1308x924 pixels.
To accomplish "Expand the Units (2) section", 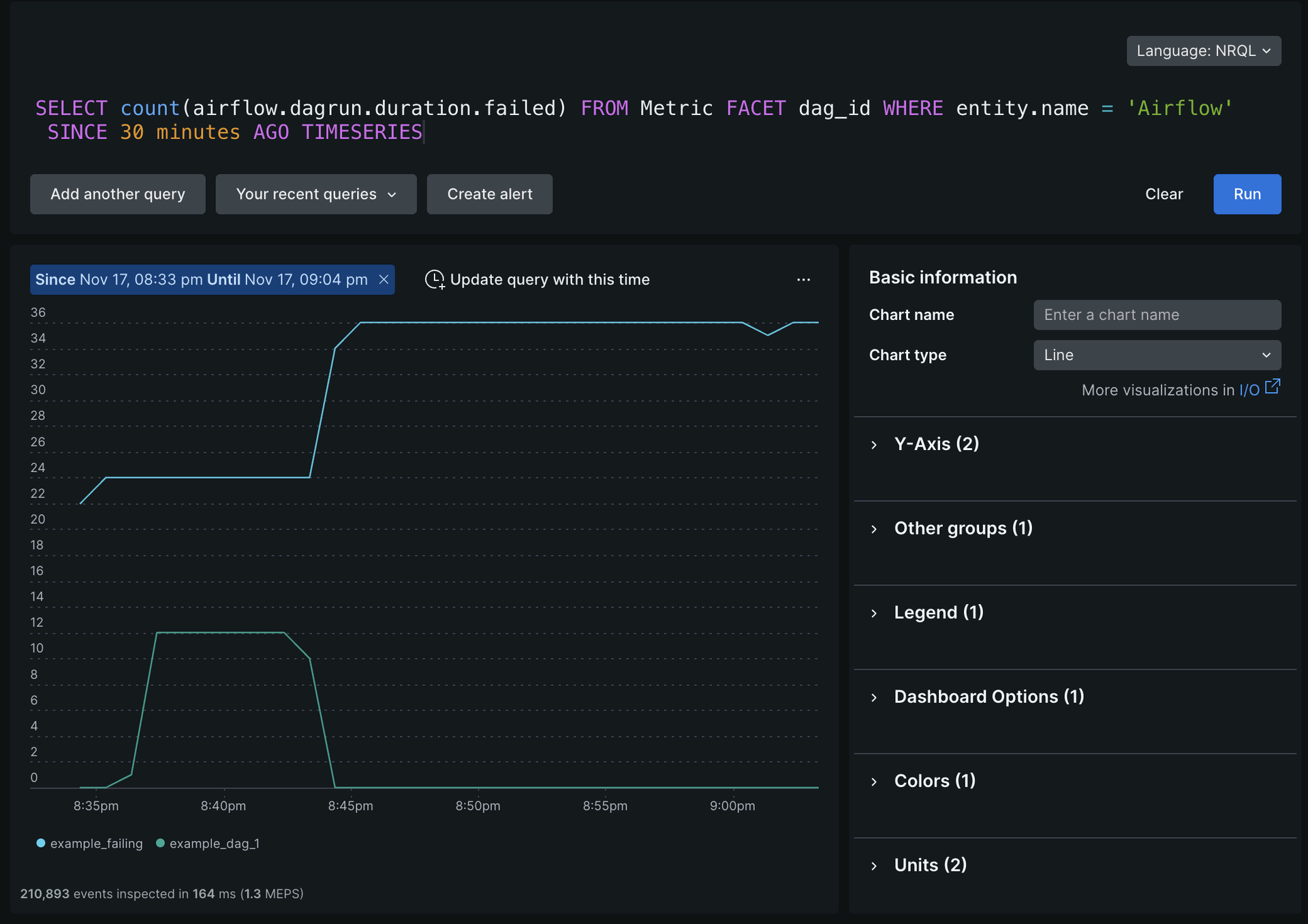I will pyautogui.click(x=929, y=865).
